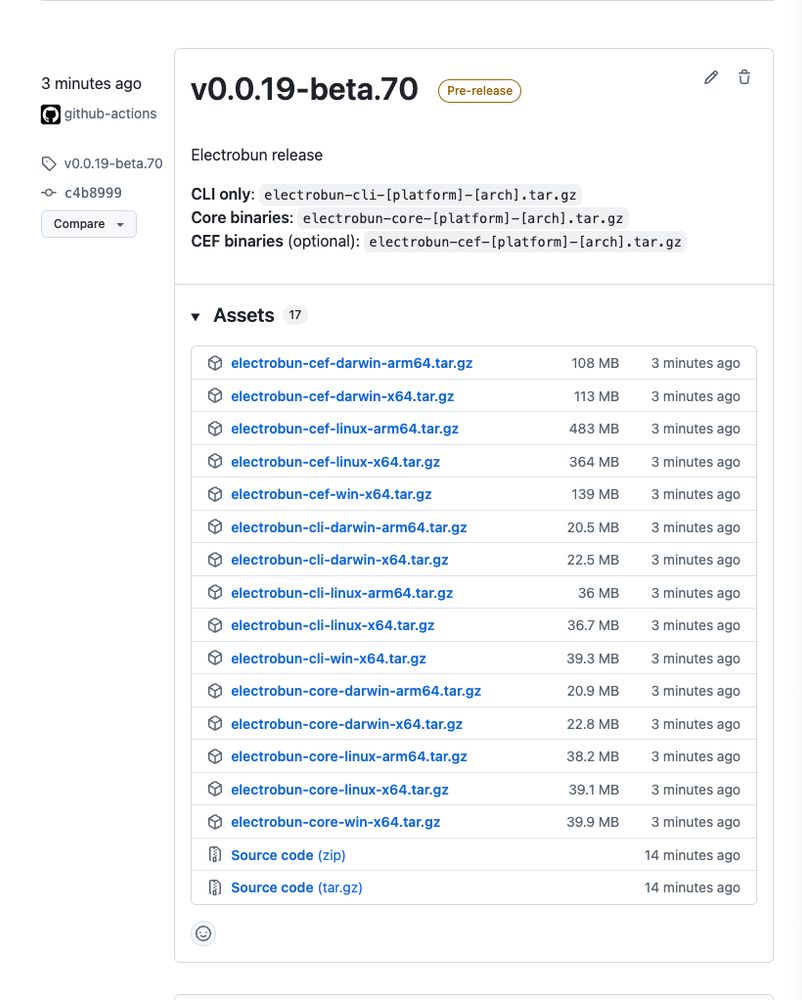Viewport: 802px width, 1000px height.
Task: Click the 20.5 MB file size
Action: pos(593,527)
